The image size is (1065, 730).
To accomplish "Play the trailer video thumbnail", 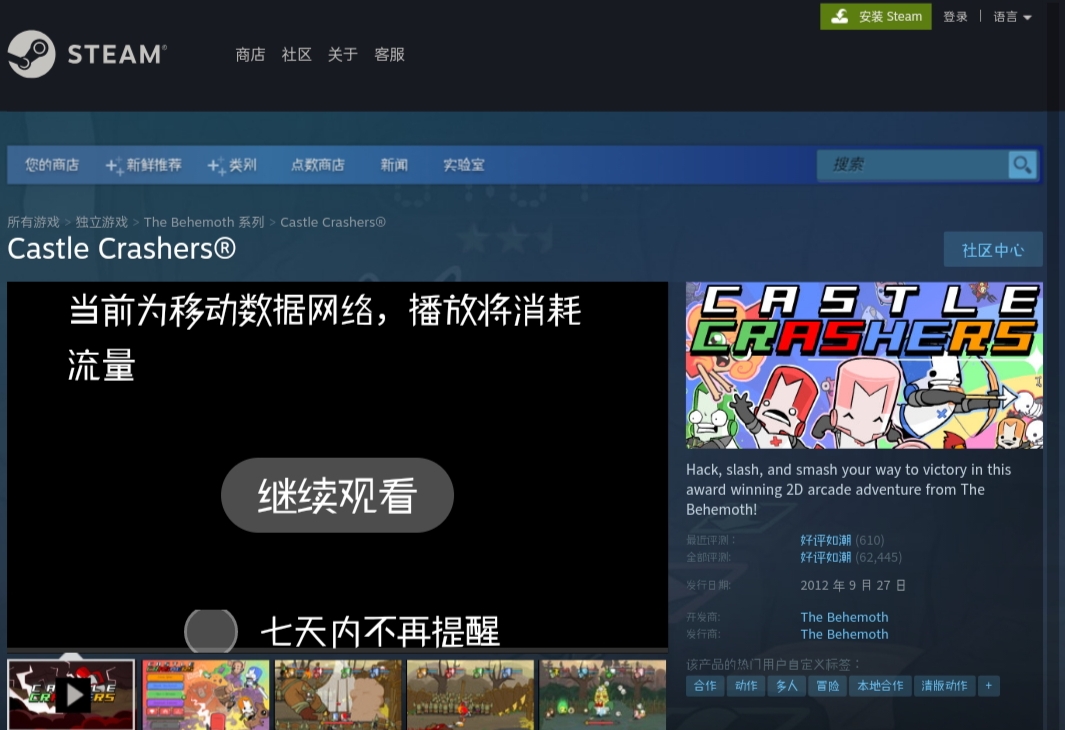I will (x=71, y=694).
